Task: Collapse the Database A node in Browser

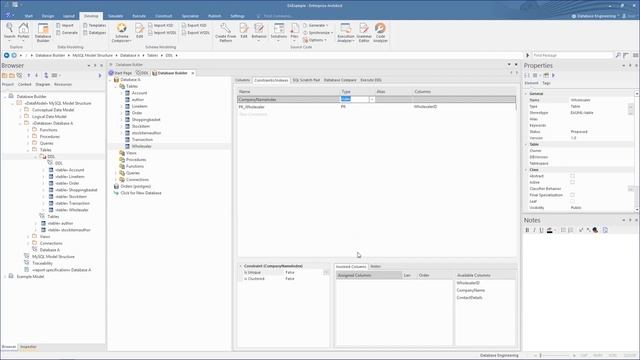Action: point(20,123)
